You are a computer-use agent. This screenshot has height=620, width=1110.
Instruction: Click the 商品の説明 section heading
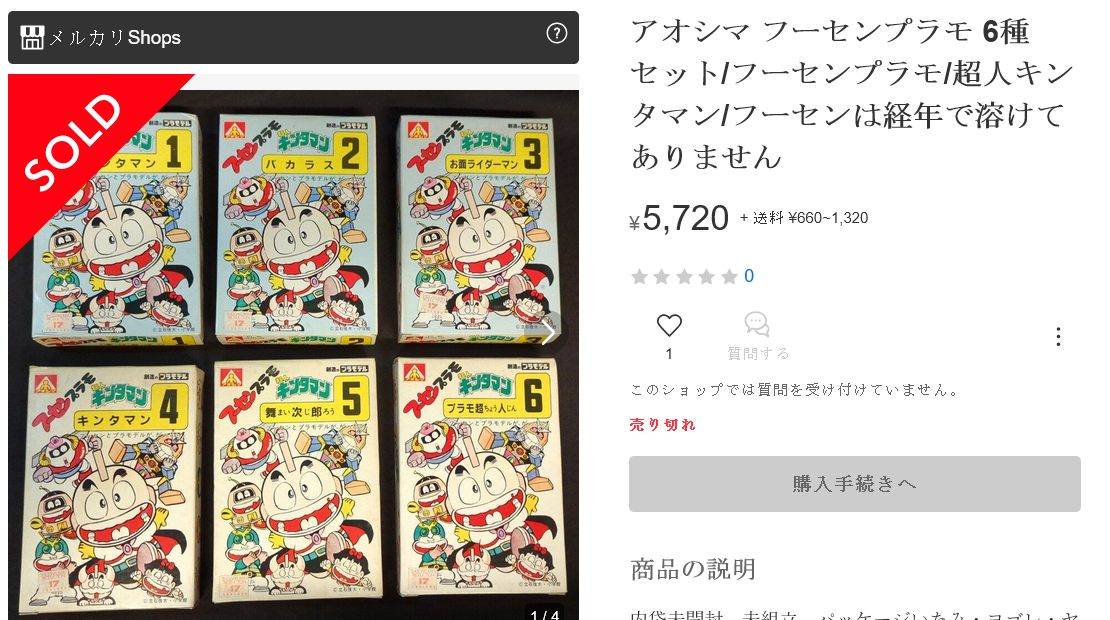tap(693, 569)
